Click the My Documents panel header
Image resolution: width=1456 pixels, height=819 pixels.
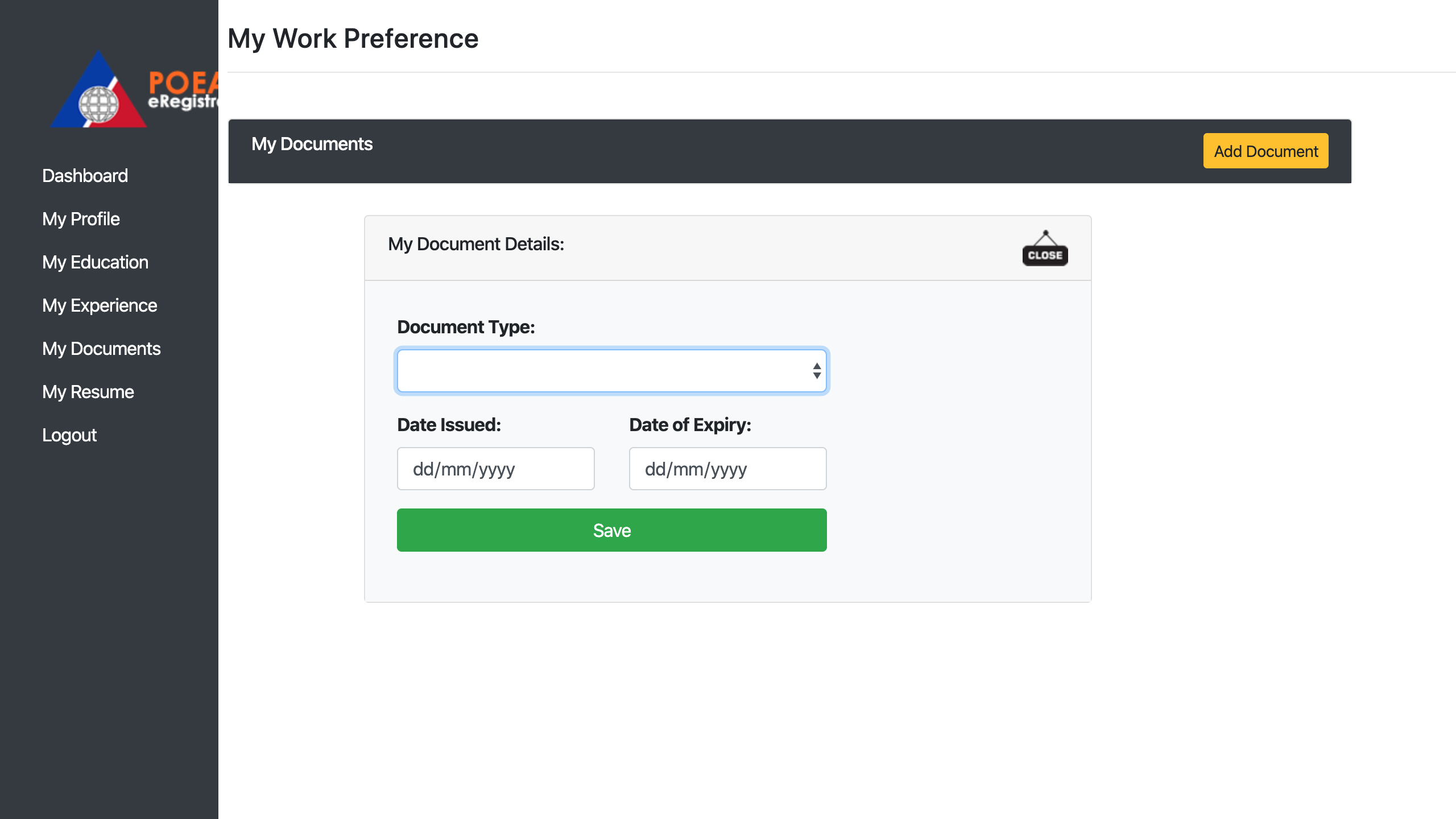312,144
